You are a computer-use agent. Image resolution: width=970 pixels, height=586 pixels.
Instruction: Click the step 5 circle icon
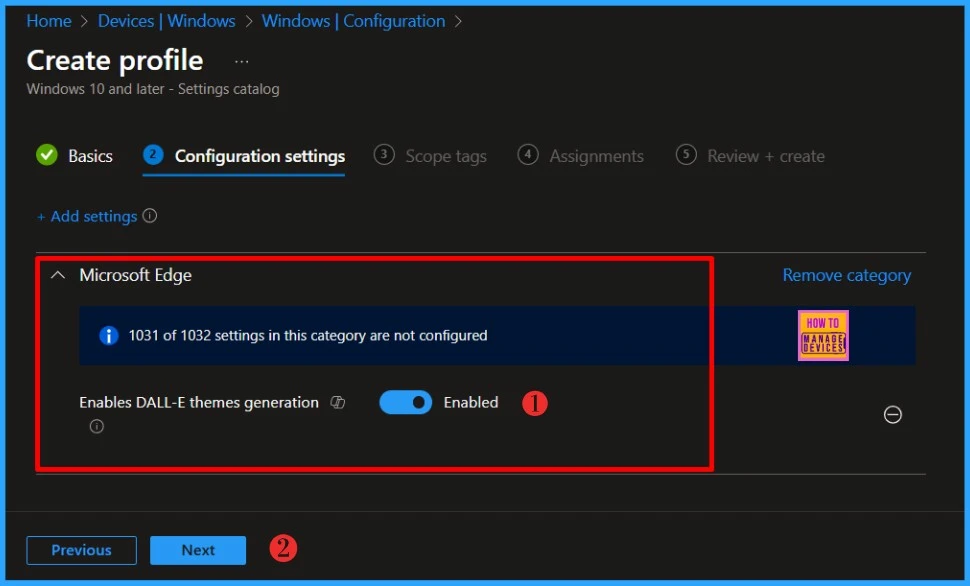point(686,154)
